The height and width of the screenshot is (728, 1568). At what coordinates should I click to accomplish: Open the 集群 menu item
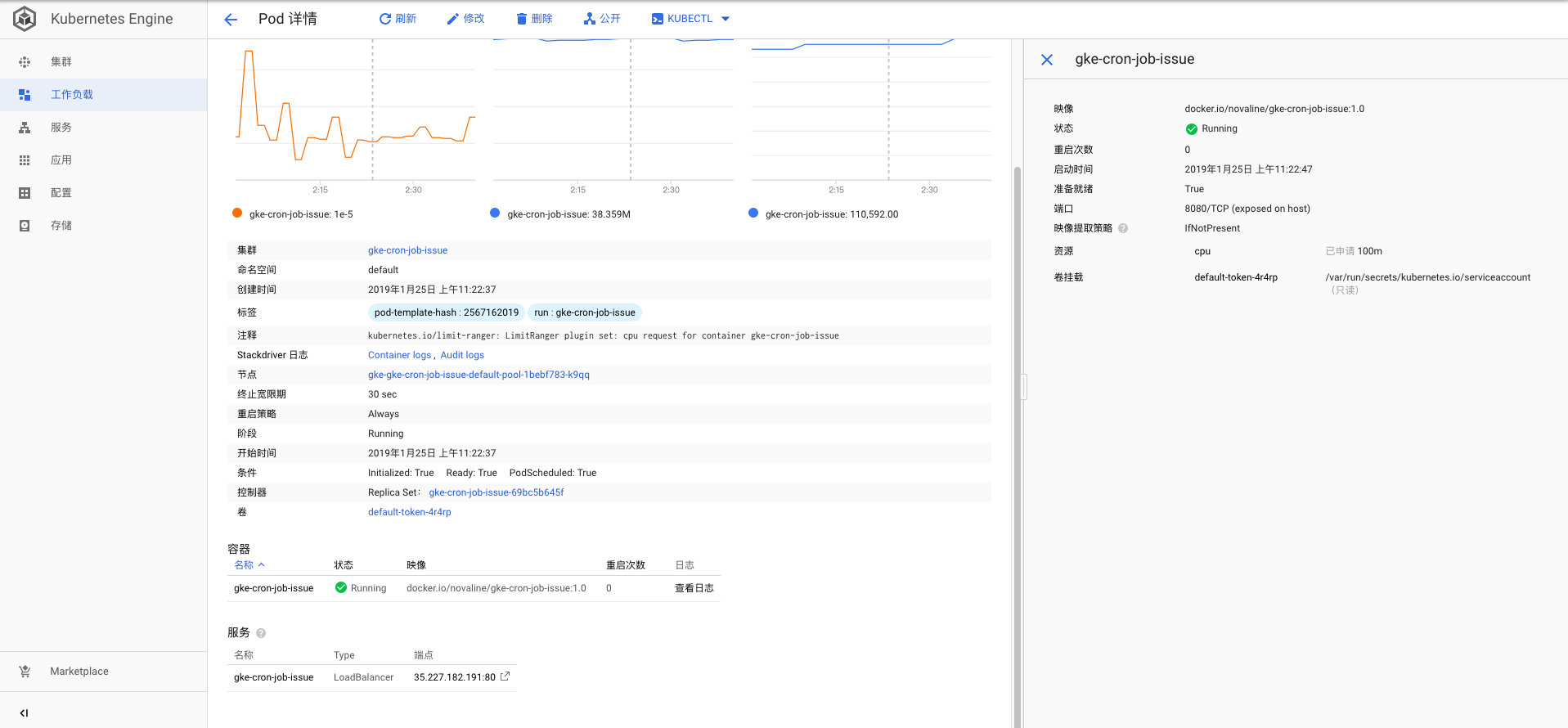click(x=104, y=62)
